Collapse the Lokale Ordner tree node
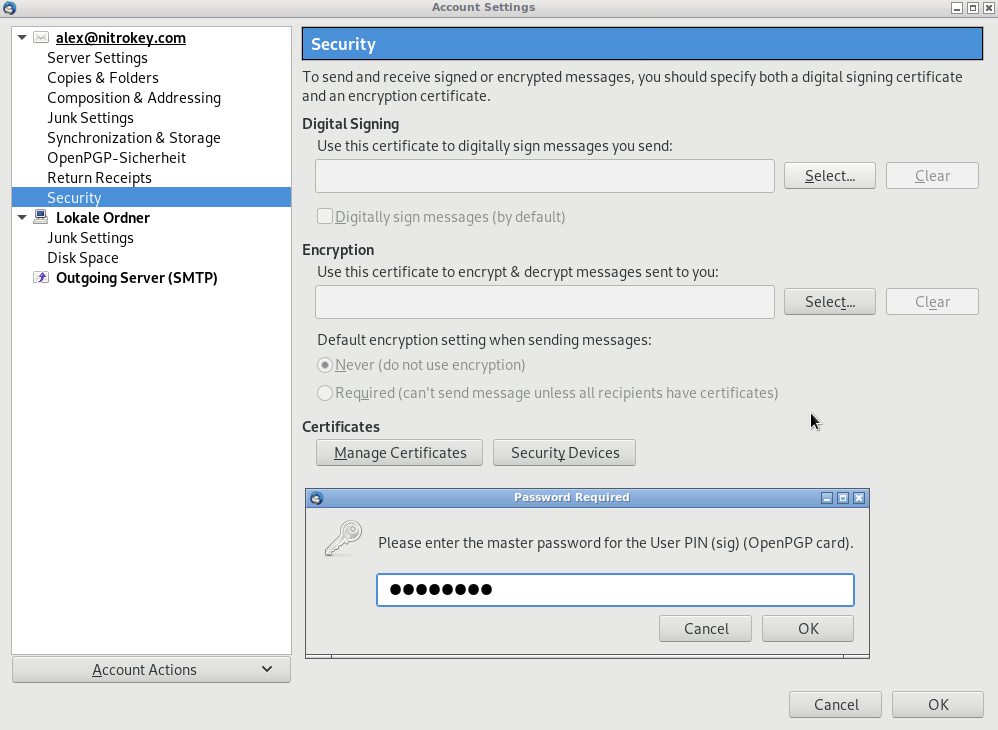 (22, 218)
